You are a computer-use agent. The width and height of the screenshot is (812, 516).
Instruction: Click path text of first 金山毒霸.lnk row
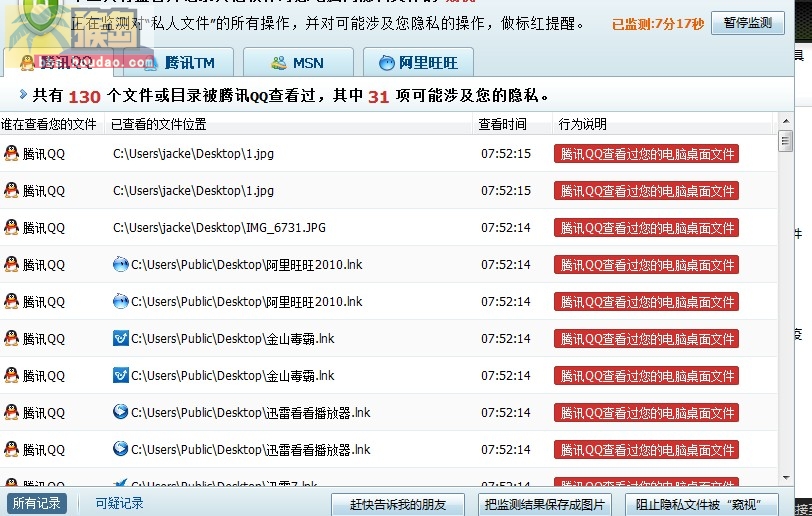pyautogui.click(x=233, y=339)
